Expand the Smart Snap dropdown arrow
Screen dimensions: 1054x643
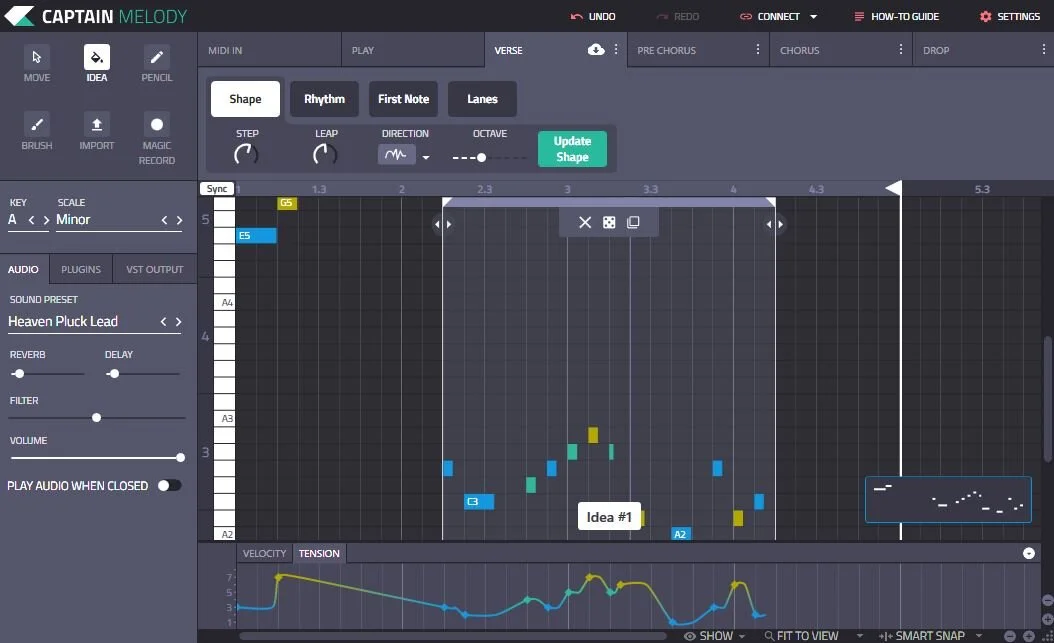[979, 636]
